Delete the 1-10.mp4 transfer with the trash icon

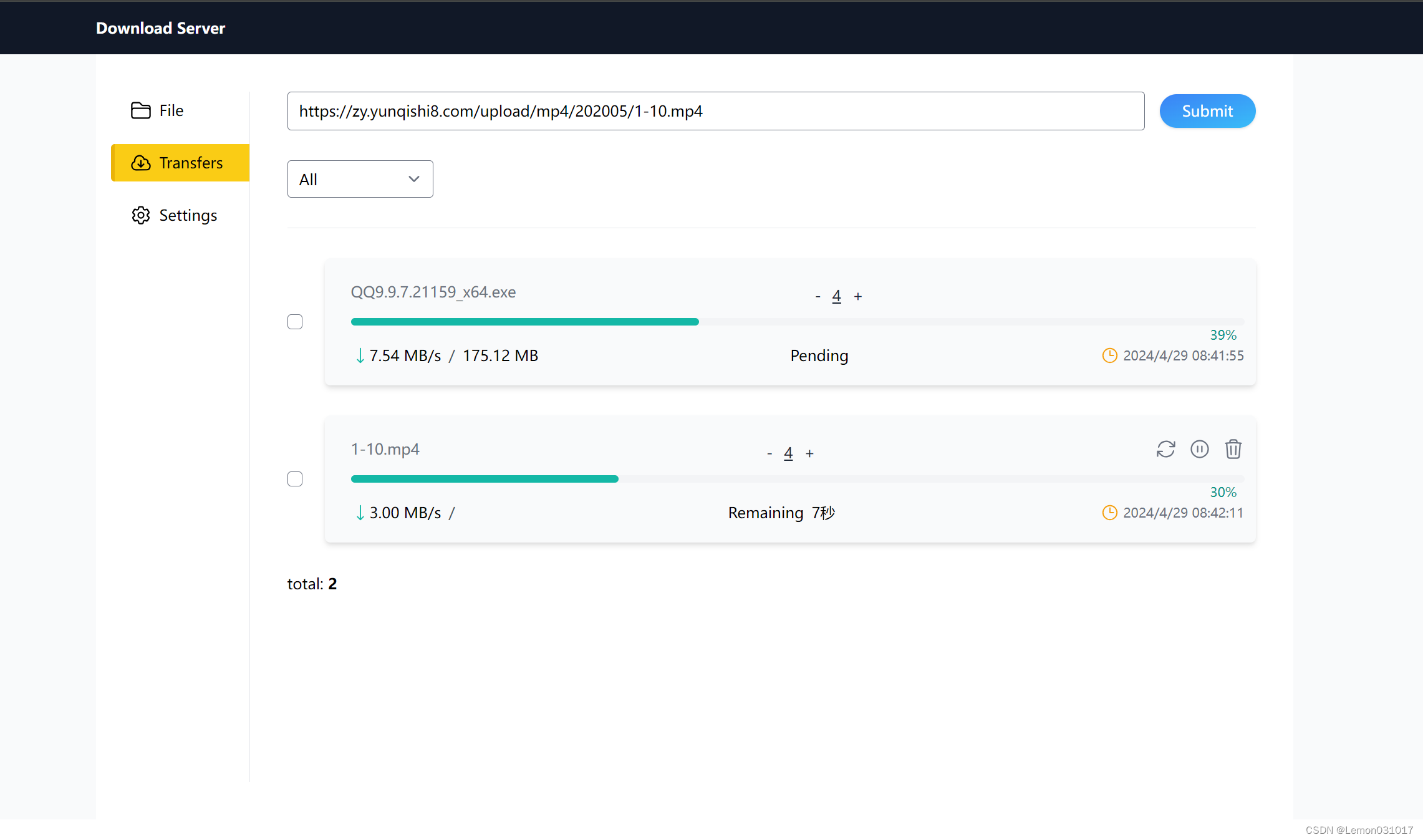(x=1233, y=449)
